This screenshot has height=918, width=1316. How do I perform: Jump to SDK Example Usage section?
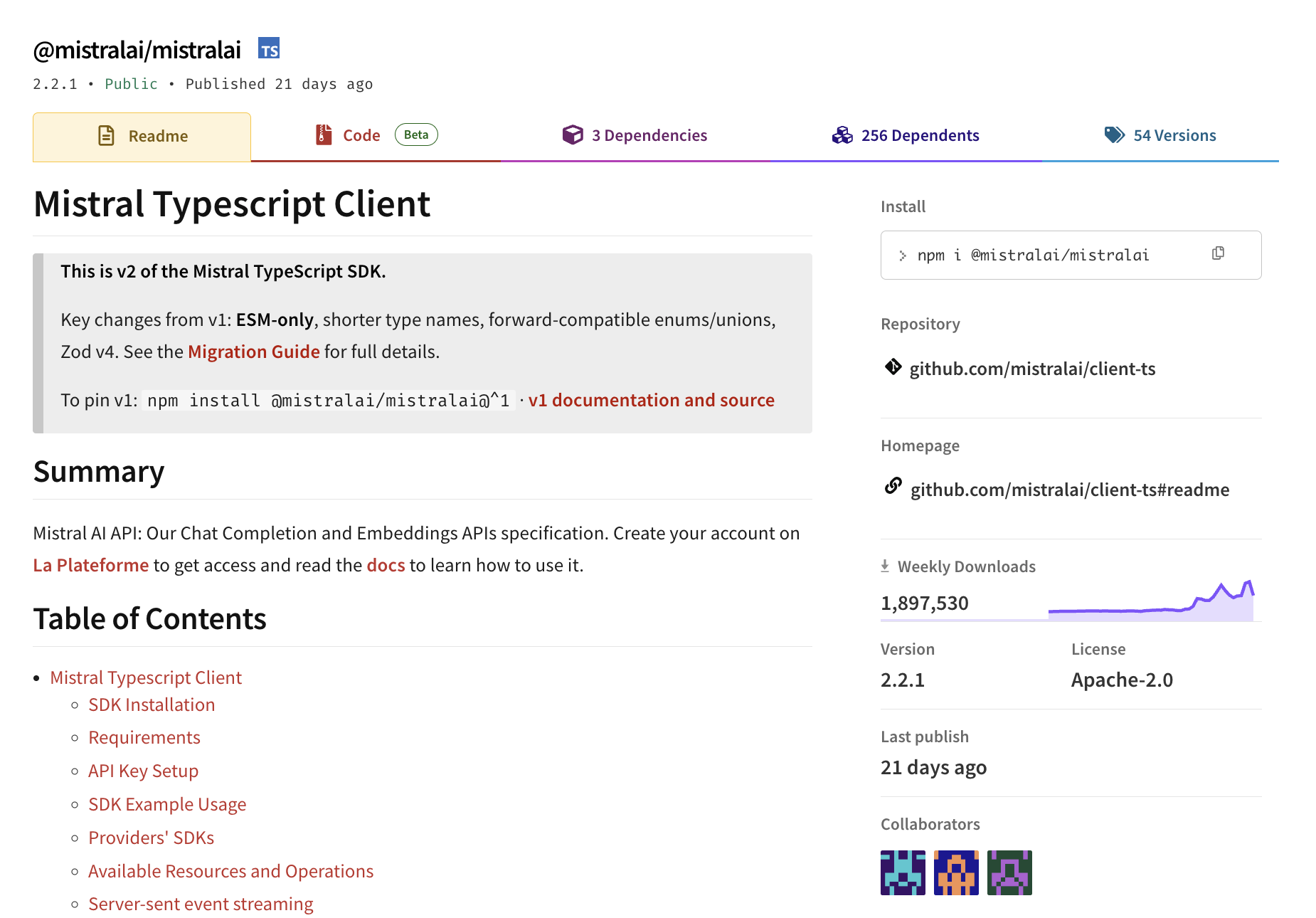click(167, 804)
